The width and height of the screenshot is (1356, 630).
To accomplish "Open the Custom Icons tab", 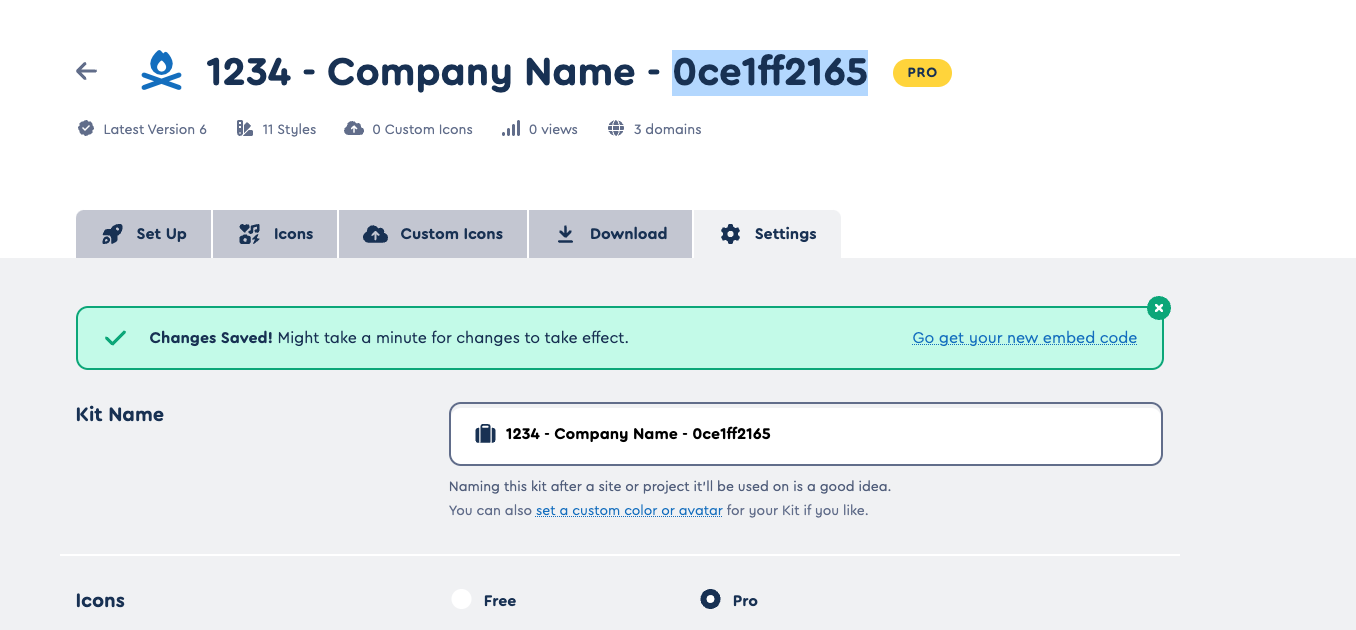I will (x=433, y=234).
